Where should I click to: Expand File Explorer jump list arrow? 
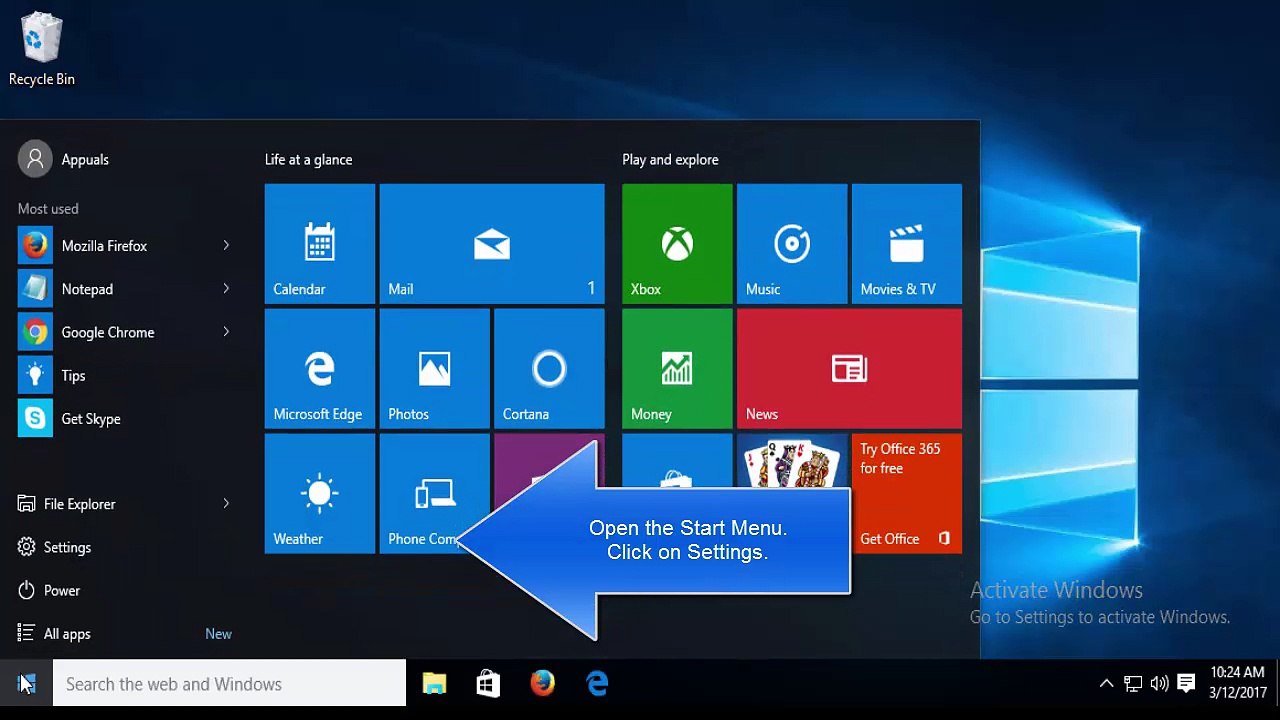(x=226, y=504)
